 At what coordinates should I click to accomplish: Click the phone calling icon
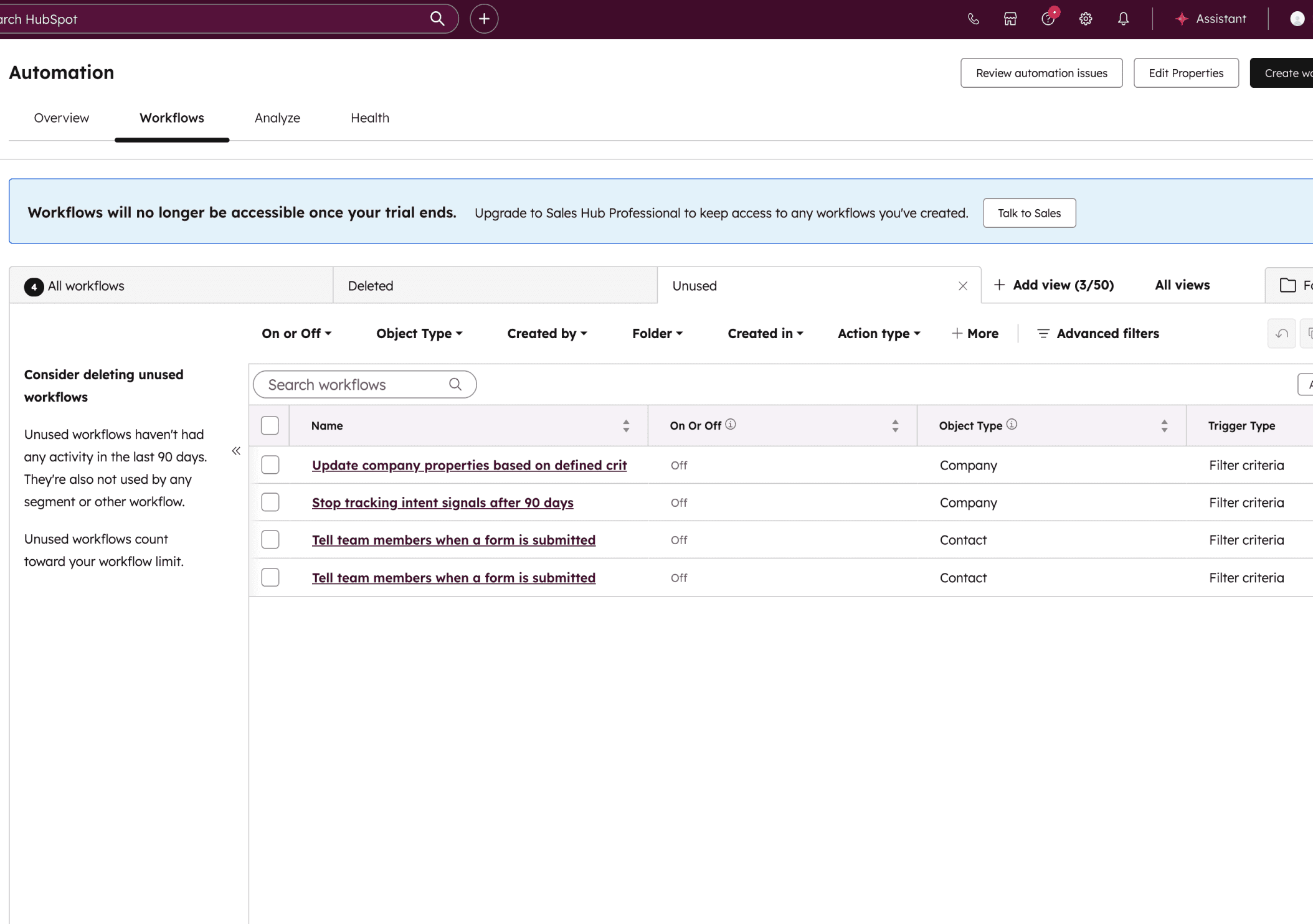tap(974, 19)
